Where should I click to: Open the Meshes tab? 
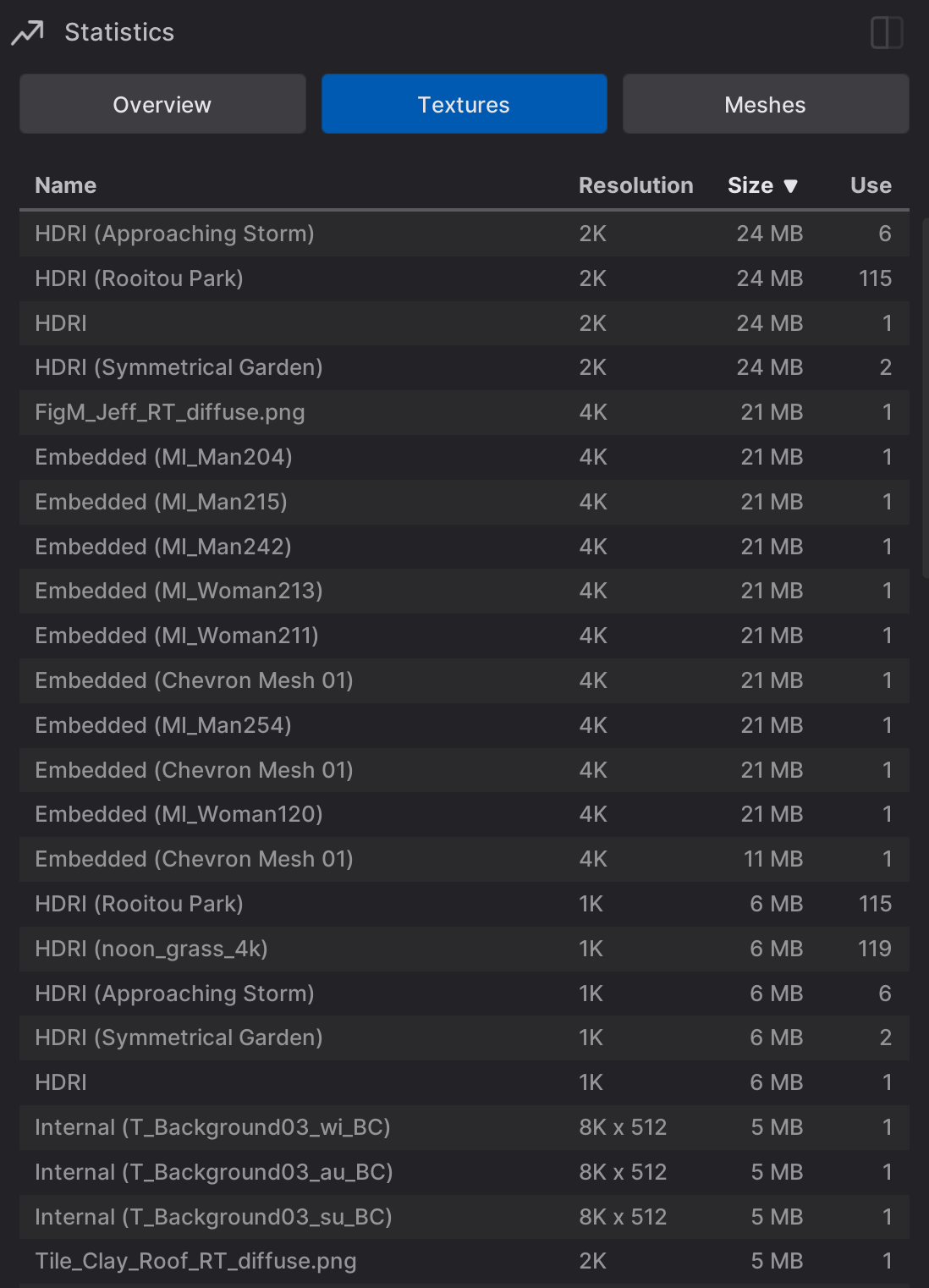[x=766, y=104]
